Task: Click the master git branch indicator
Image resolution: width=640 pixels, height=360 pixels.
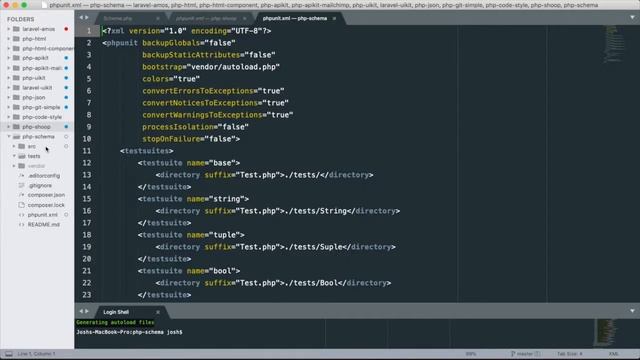Action: click(x=525, y=354)
